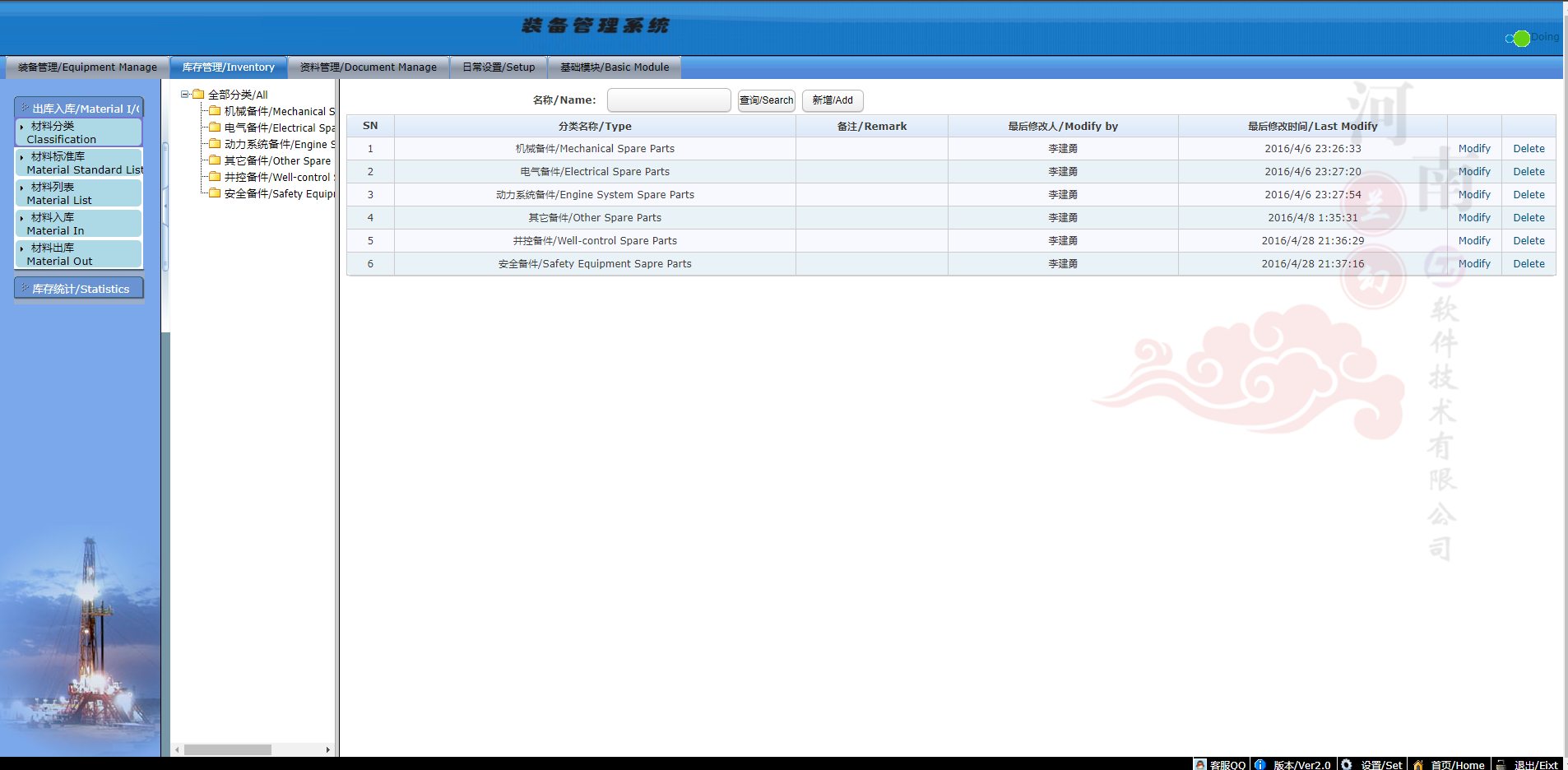Image resolution: width=1568 pixels, height=770 pixels.
Task: Go to Home via the house icon
Action: (x=1417, y=764)
